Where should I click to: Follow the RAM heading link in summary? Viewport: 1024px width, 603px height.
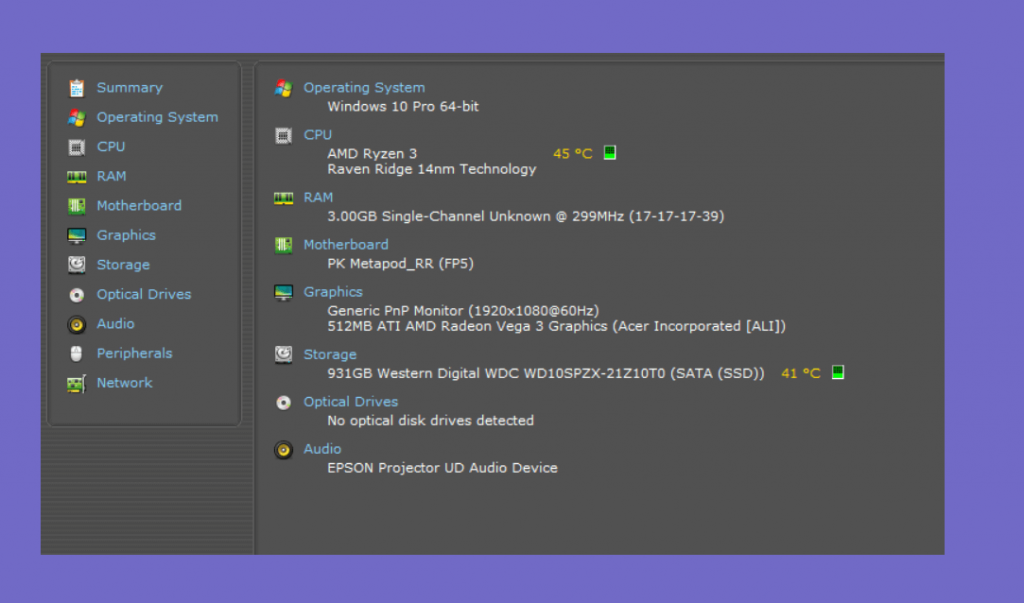click(318, 197)
